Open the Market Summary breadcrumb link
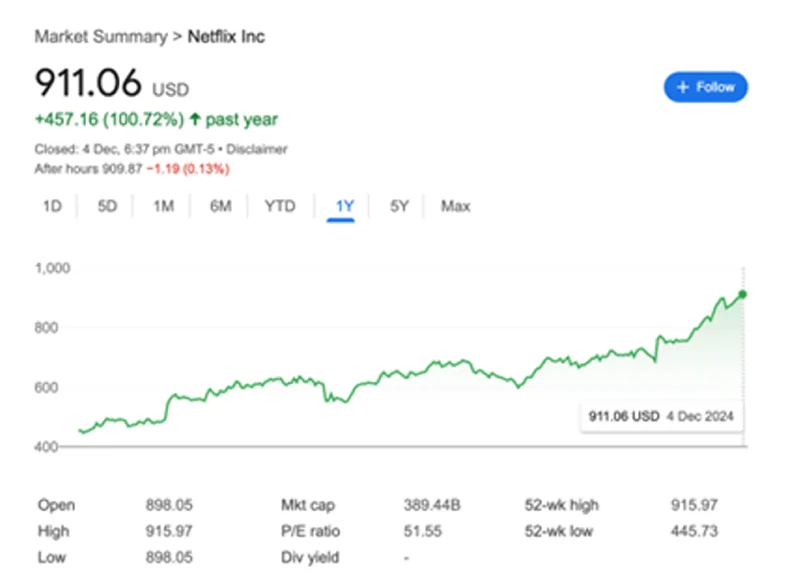Screen dimensions: 799x580 pos(101,37)
